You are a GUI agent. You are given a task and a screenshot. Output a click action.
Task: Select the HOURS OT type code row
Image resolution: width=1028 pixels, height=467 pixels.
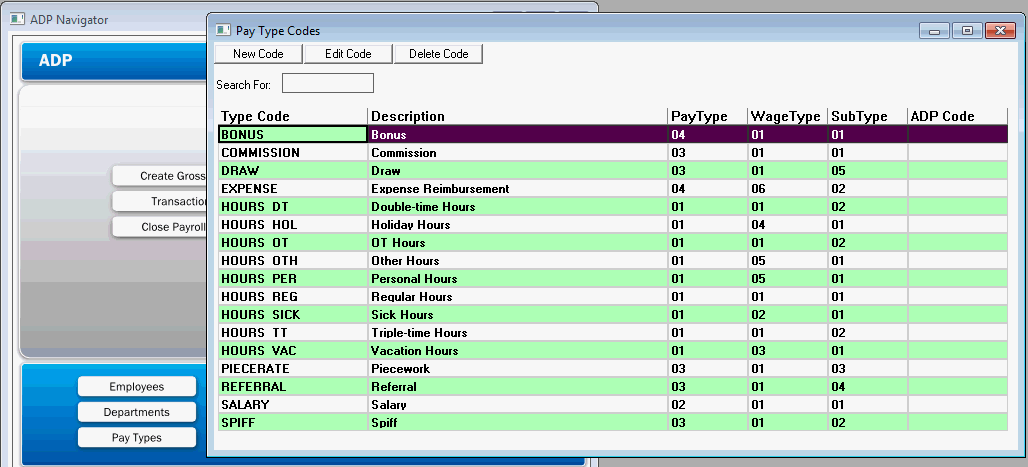(x=612, y=243)
